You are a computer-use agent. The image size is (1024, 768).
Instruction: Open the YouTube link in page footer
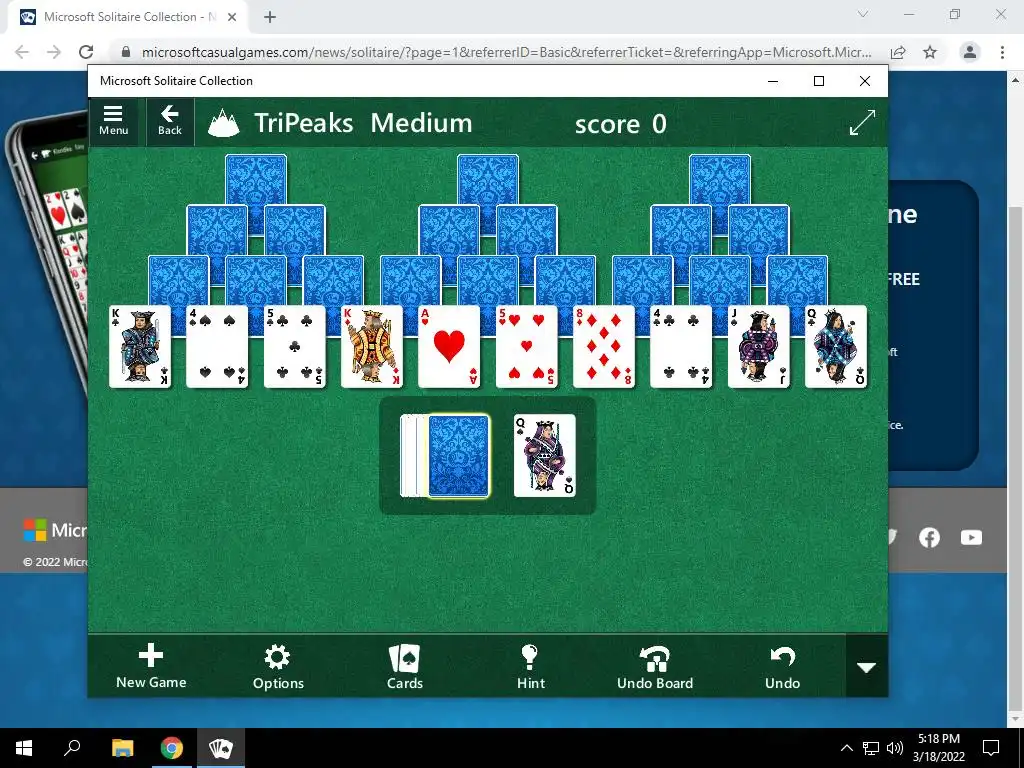[971, 537]
